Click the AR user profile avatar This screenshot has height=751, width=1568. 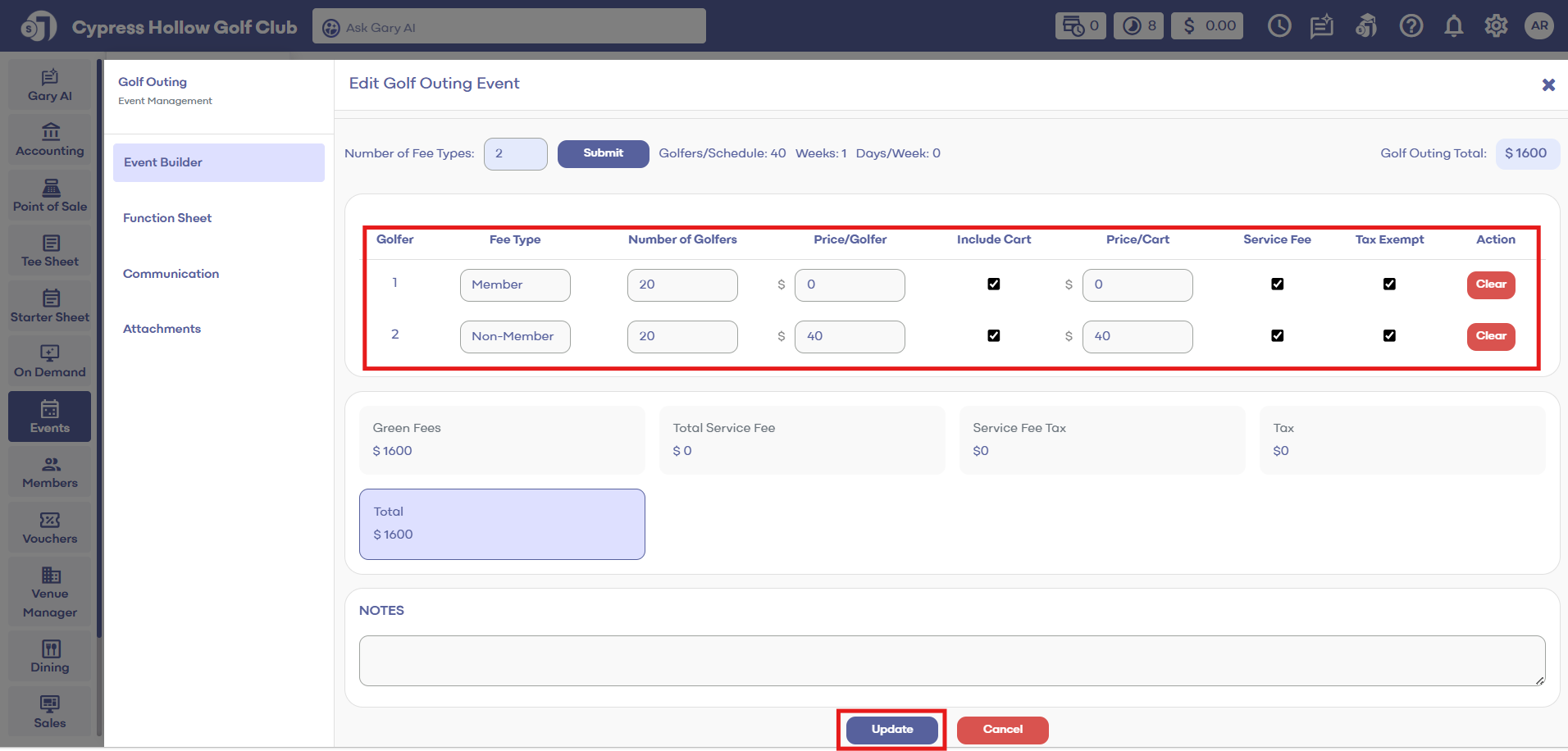click(x=1539, y=26)
